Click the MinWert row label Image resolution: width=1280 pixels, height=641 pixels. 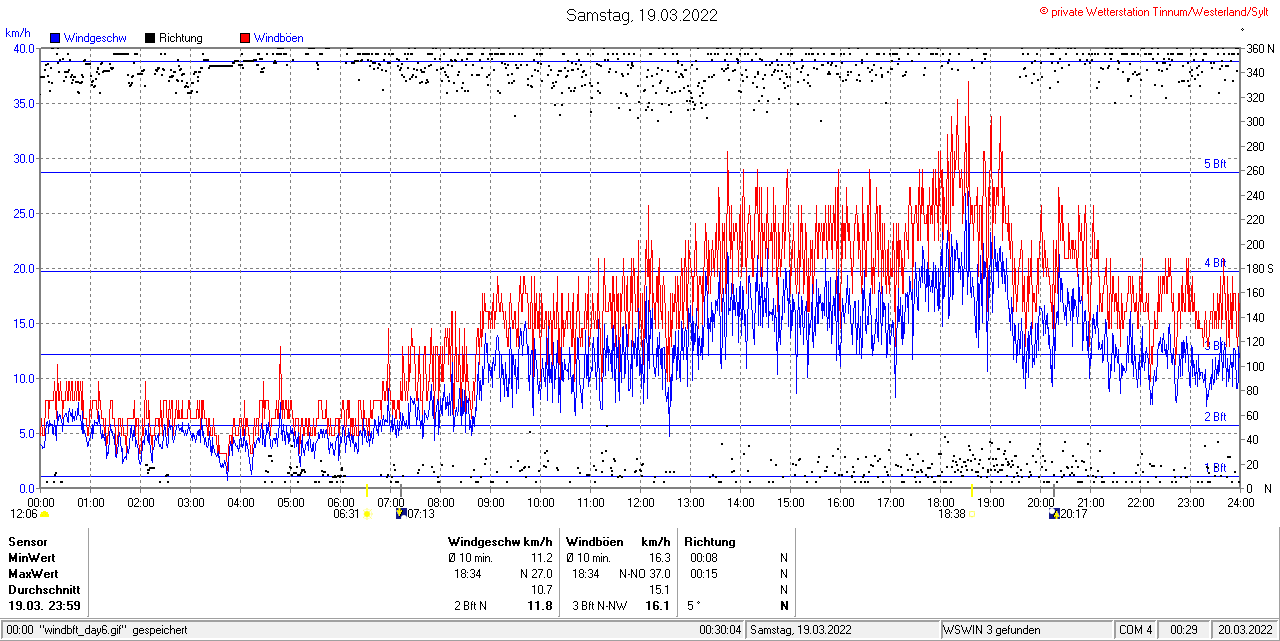pos(32,558)
